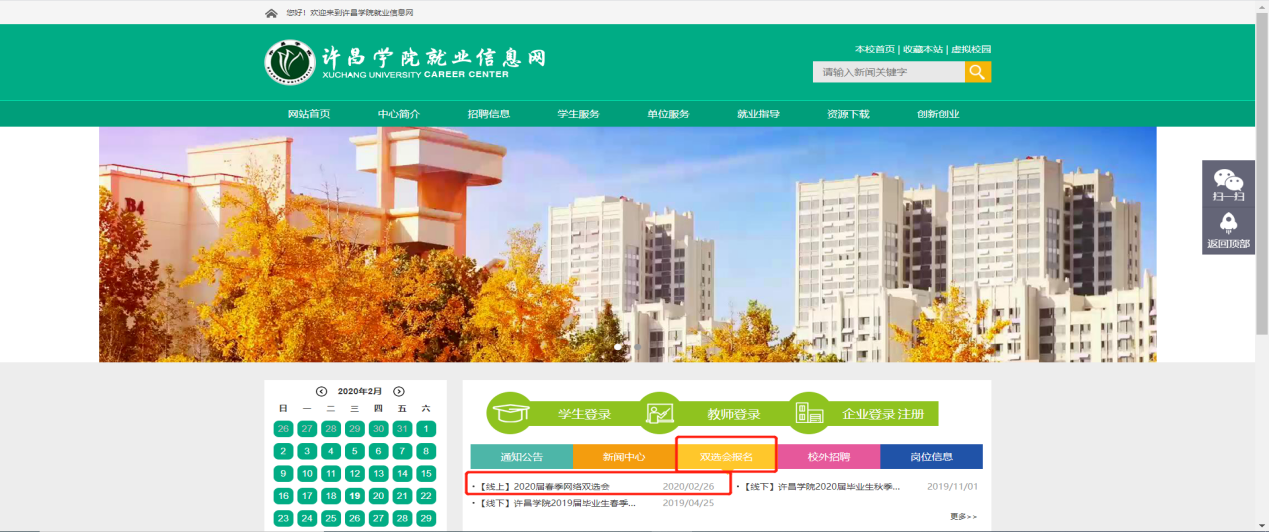Open 中心简介 menu item
This screenshot has width=1269, height=532.
[399, 114]
